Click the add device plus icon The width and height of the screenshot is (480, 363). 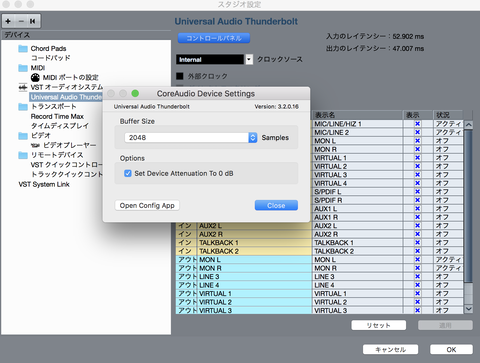point(8,21)
